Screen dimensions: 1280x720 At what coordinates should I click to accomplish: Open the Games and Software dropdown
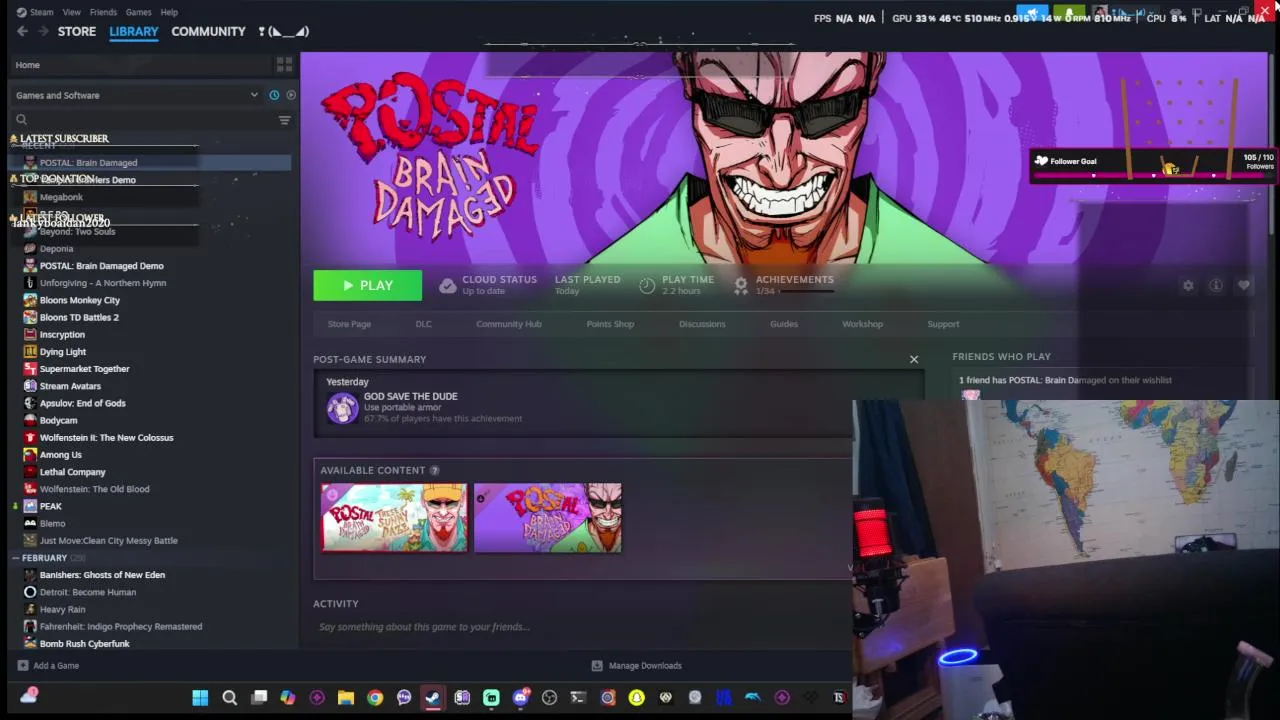[x=137, y=95]
